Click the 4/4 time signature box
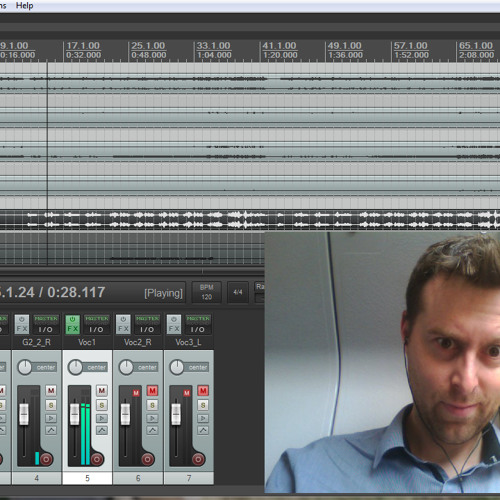 click(x=238, y=292)
